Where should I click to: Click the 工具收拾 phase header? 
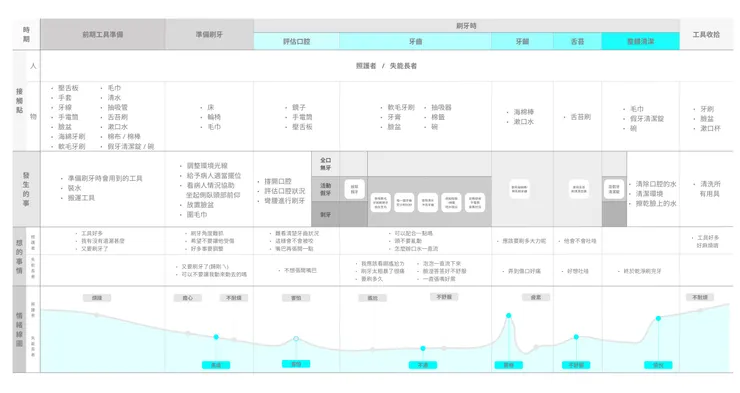pos(706,34)
